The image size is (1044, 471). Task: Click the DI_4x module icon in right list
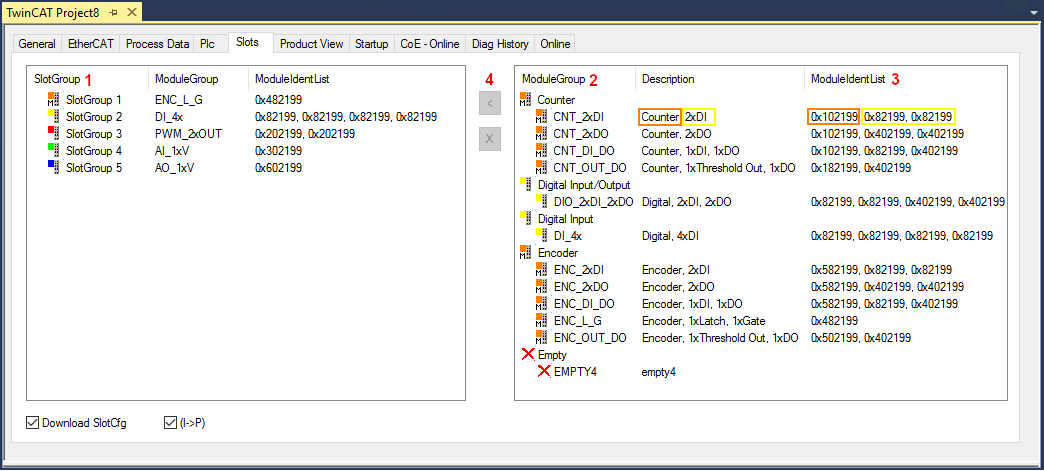(x=542, y=236)
